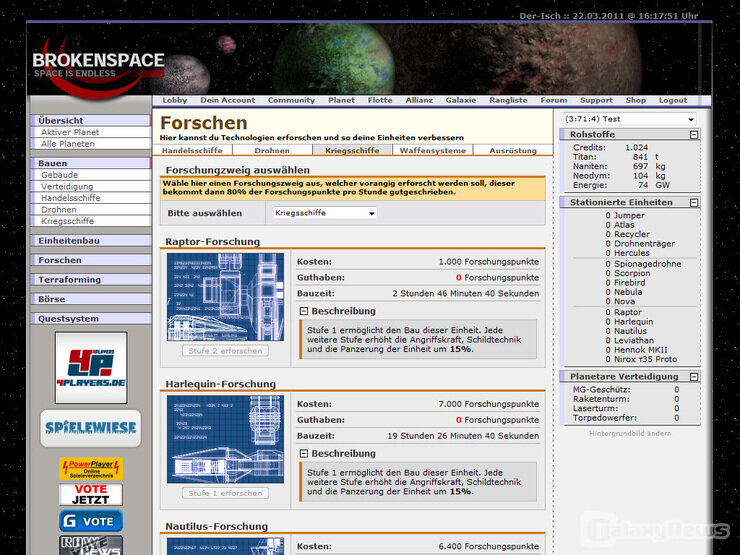Image resolution: width=740 pixels, height=555 pixels.
Task: Open Bauen section in sidebar
Action: tap(91, 163)
